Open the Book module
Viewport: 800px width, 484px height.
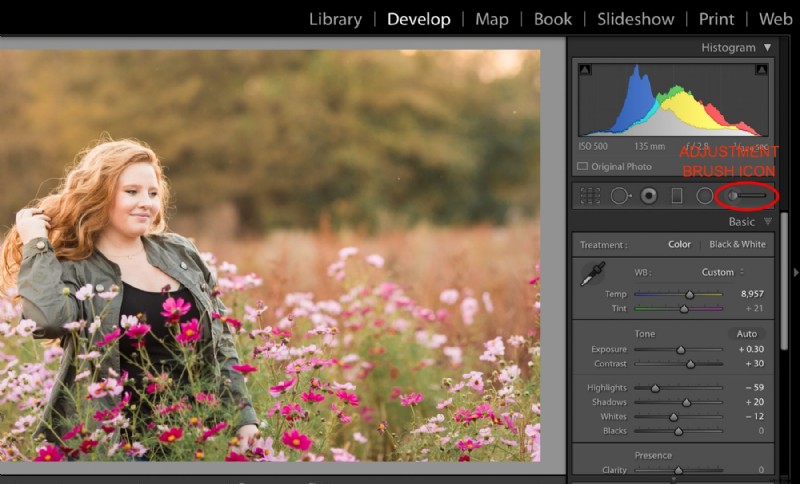(553, 19)
